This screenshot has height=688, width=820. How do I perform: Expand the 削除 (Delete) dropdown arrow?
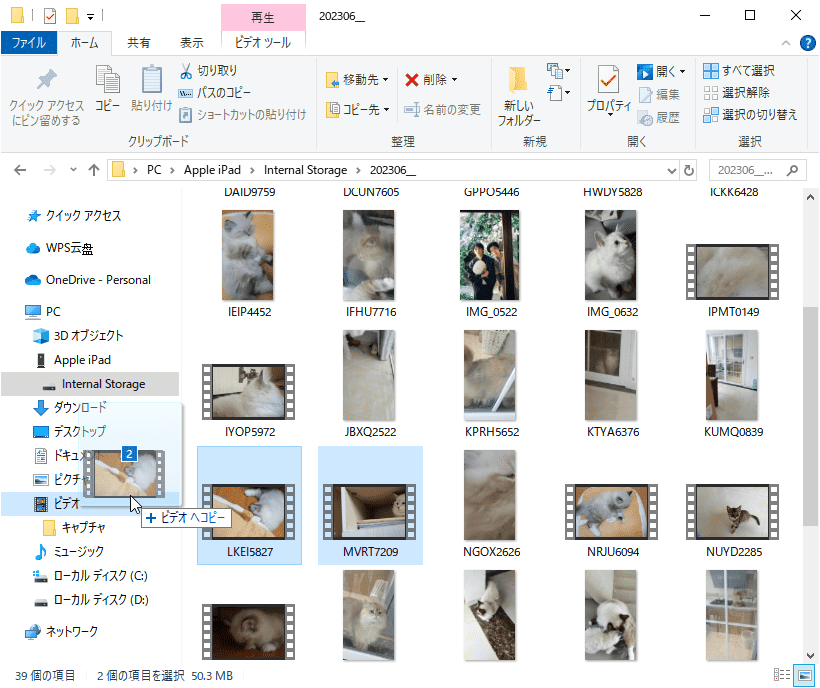click(x=454, y=80)
